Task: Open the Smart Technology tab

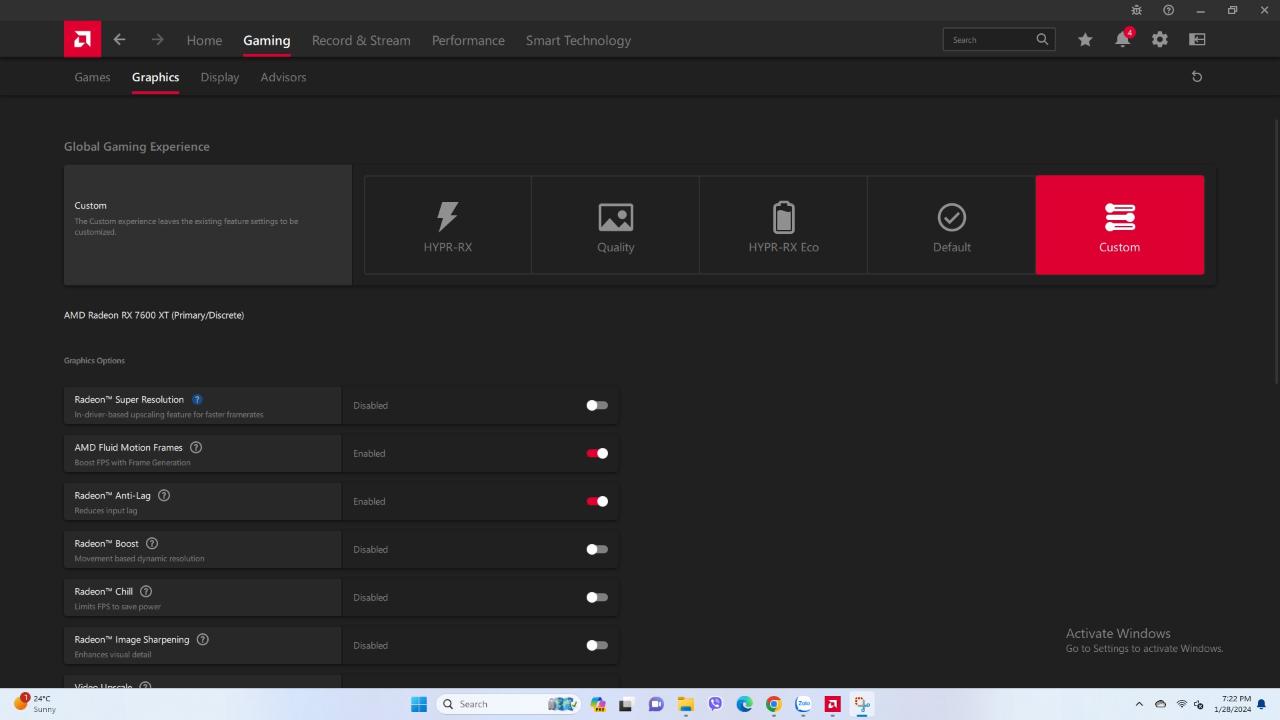Action: tap(578, 40)
